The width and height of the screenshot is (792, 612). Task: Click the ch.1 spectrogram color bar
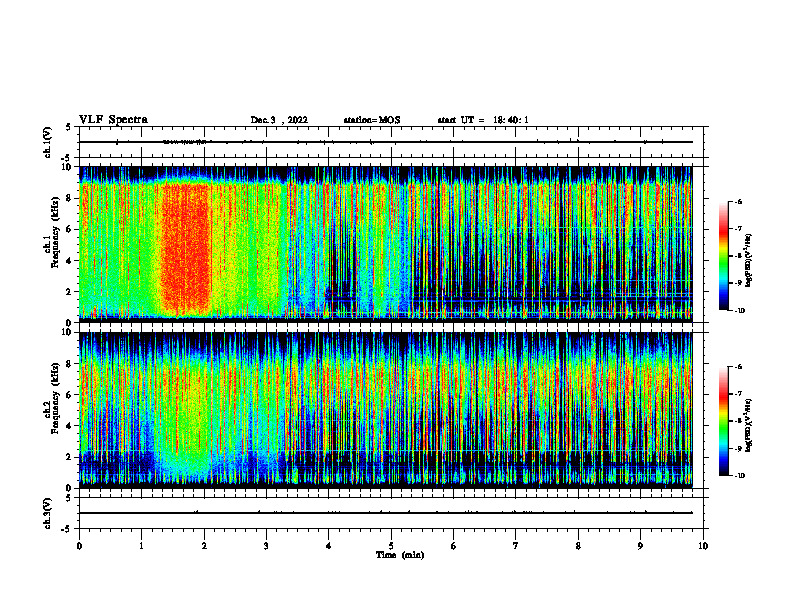724,256
